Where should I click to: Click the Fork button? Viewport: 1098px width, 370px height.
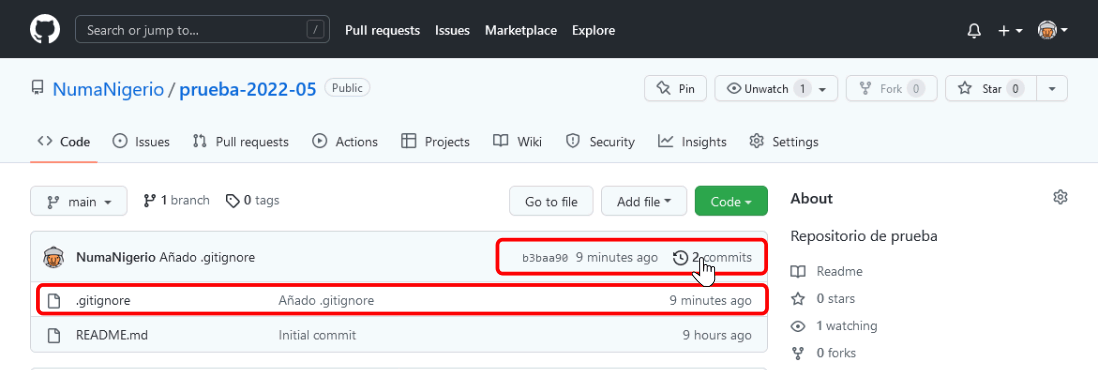[x=891, y=88]
